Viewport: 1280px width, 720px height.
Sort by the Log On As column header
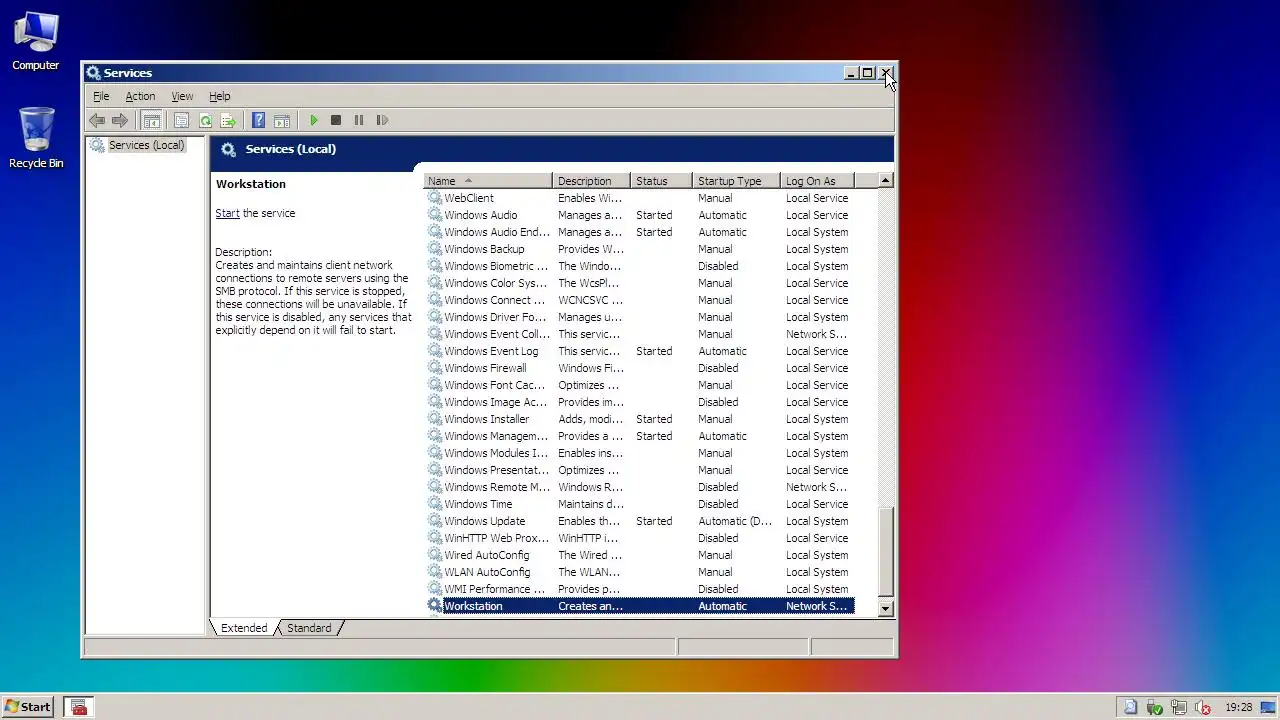[816, 181]
